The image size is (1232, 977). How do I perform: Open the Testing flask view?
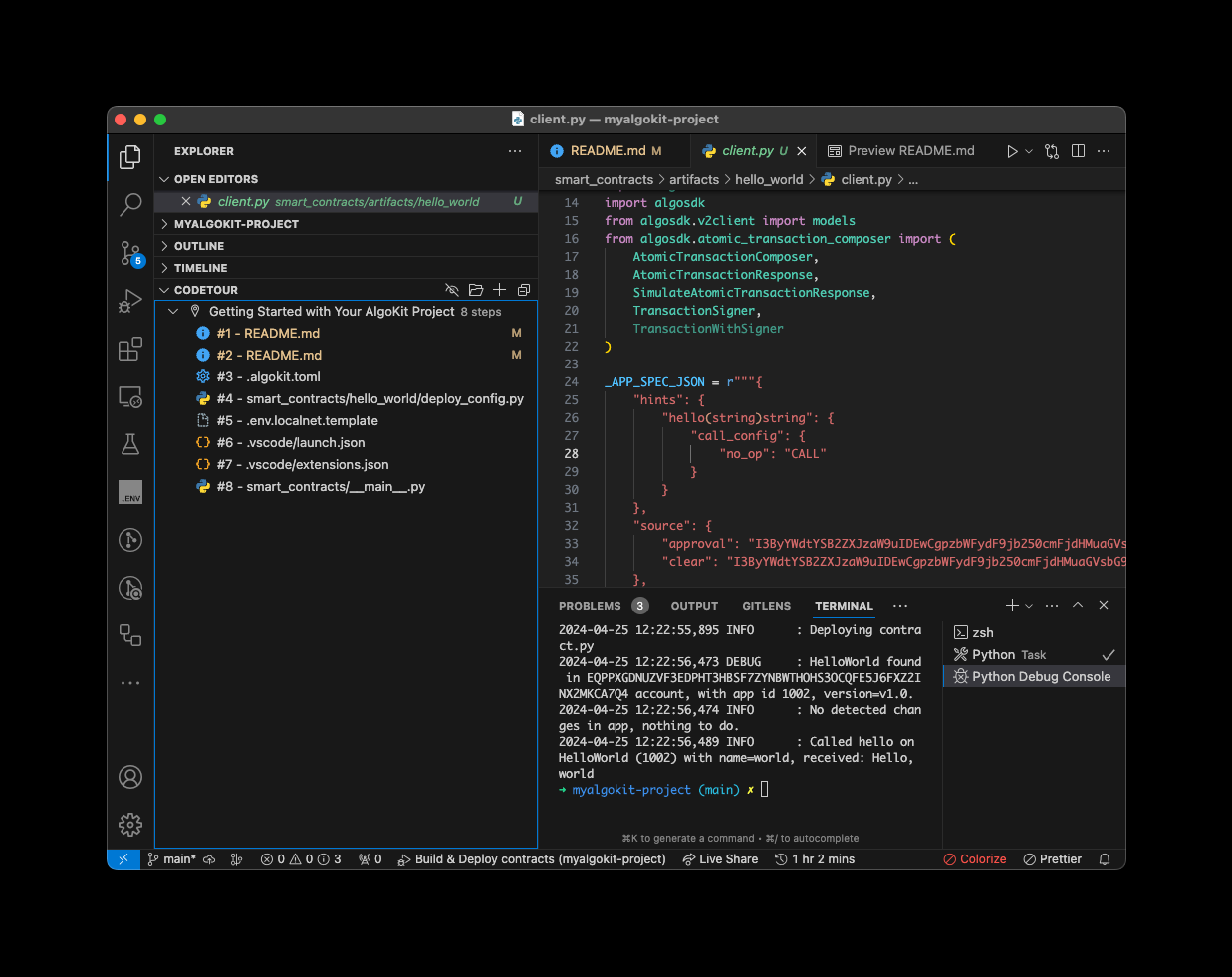pyautogui.click(x=130, y=444)
